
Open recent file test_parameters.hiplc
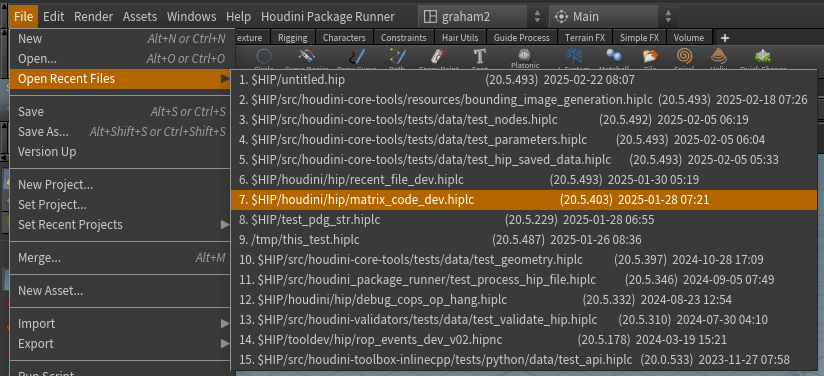(x=524, y=140)
